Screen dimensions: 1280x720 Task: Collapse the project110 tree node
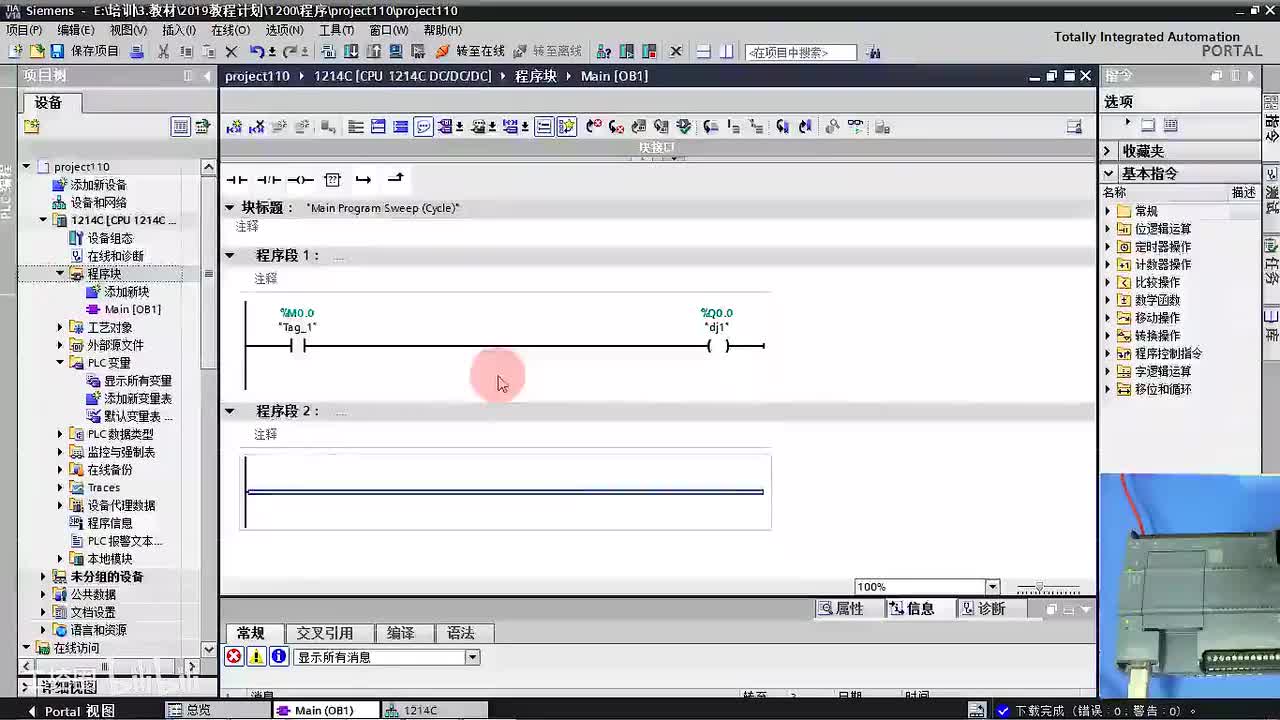(x=27, y=167)
